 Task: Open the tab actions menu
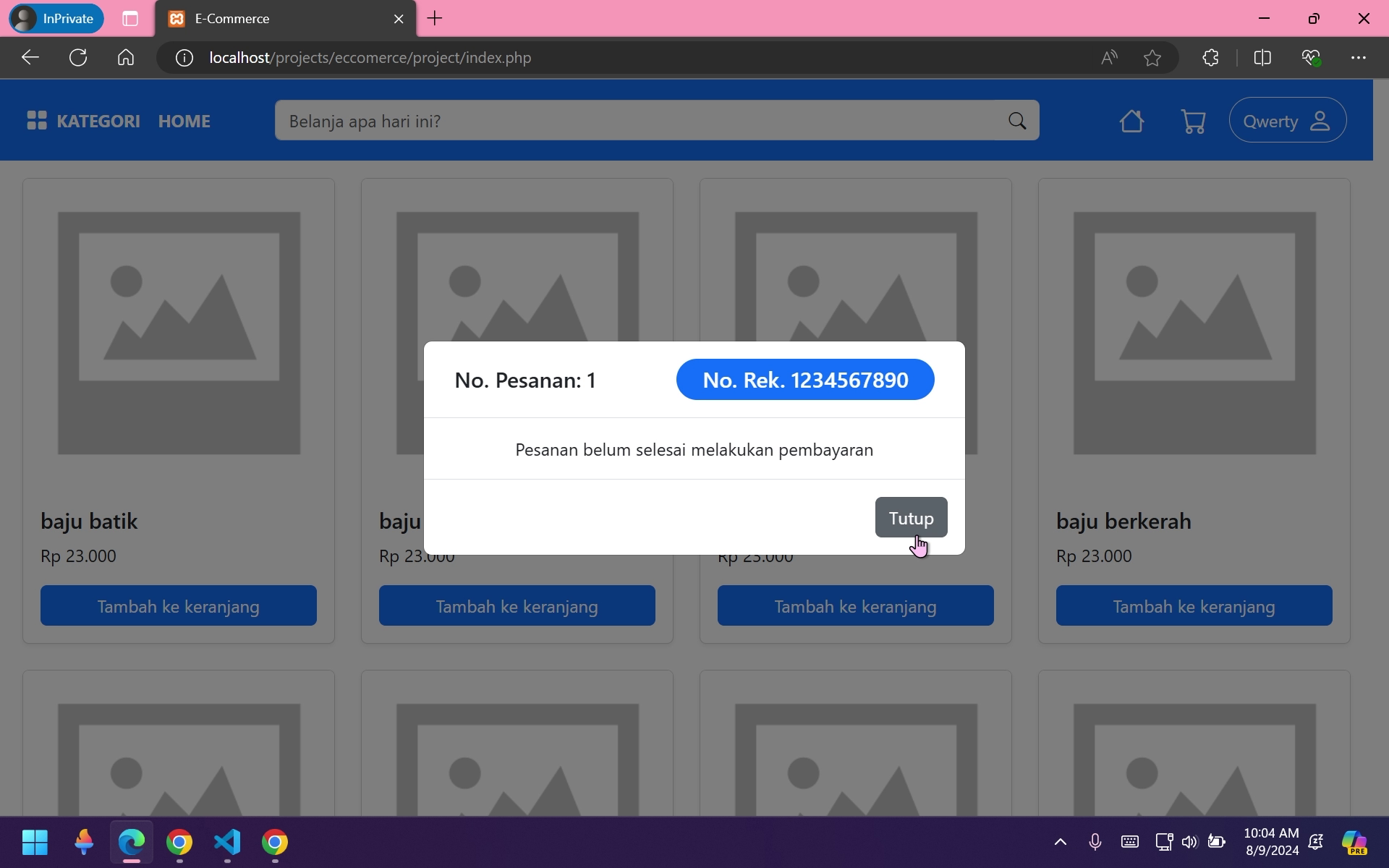coord(130,19)
